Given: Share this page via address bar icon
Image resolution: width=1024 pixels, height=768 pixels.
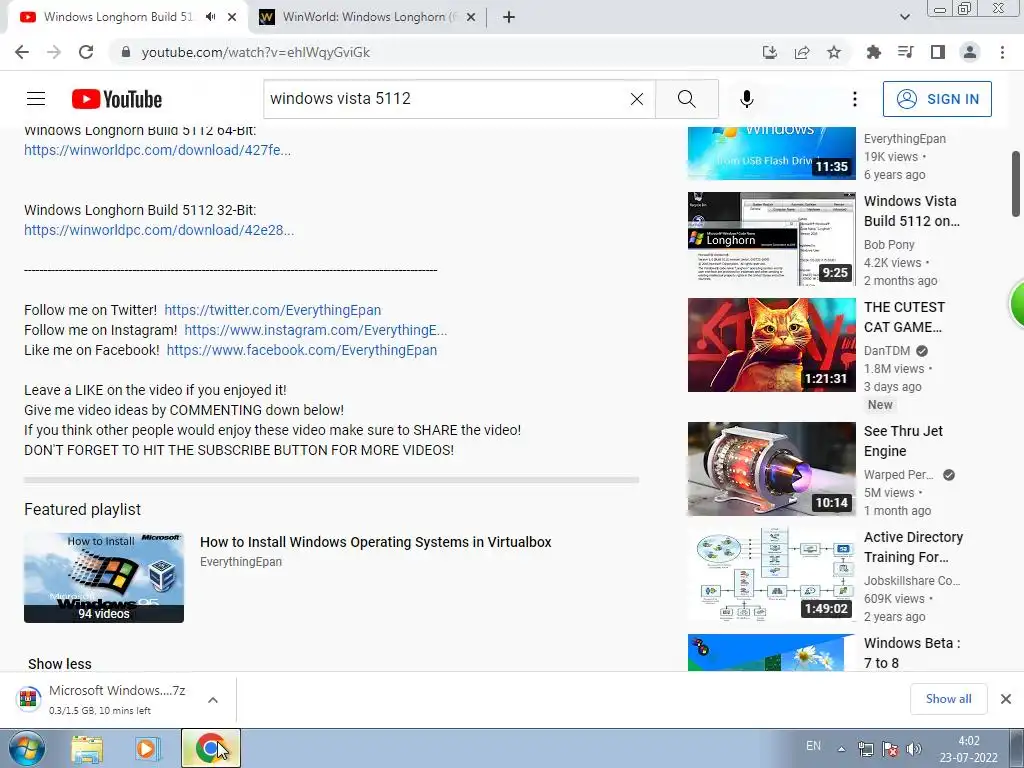Looking at the screenshot, I should pos(802,52).
